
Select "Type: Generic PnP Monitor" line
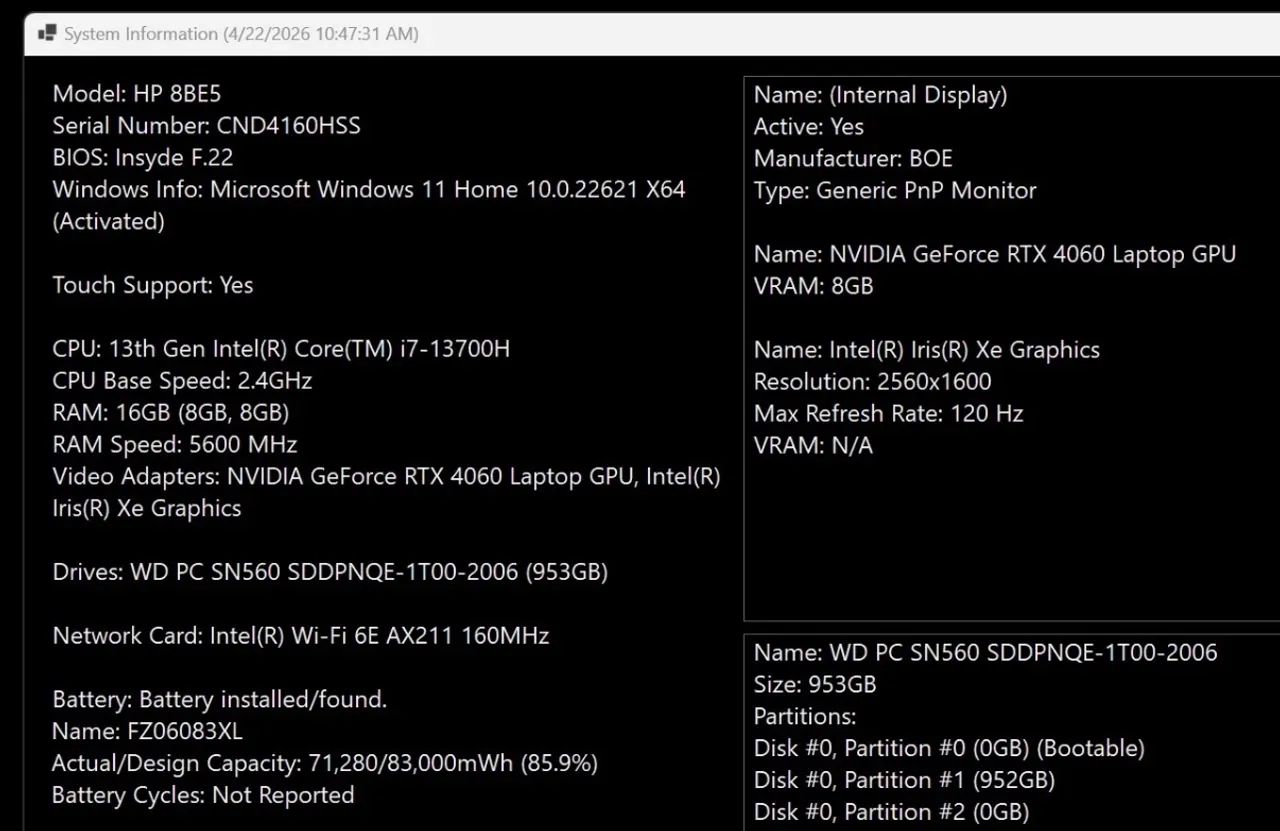[895, 191]
